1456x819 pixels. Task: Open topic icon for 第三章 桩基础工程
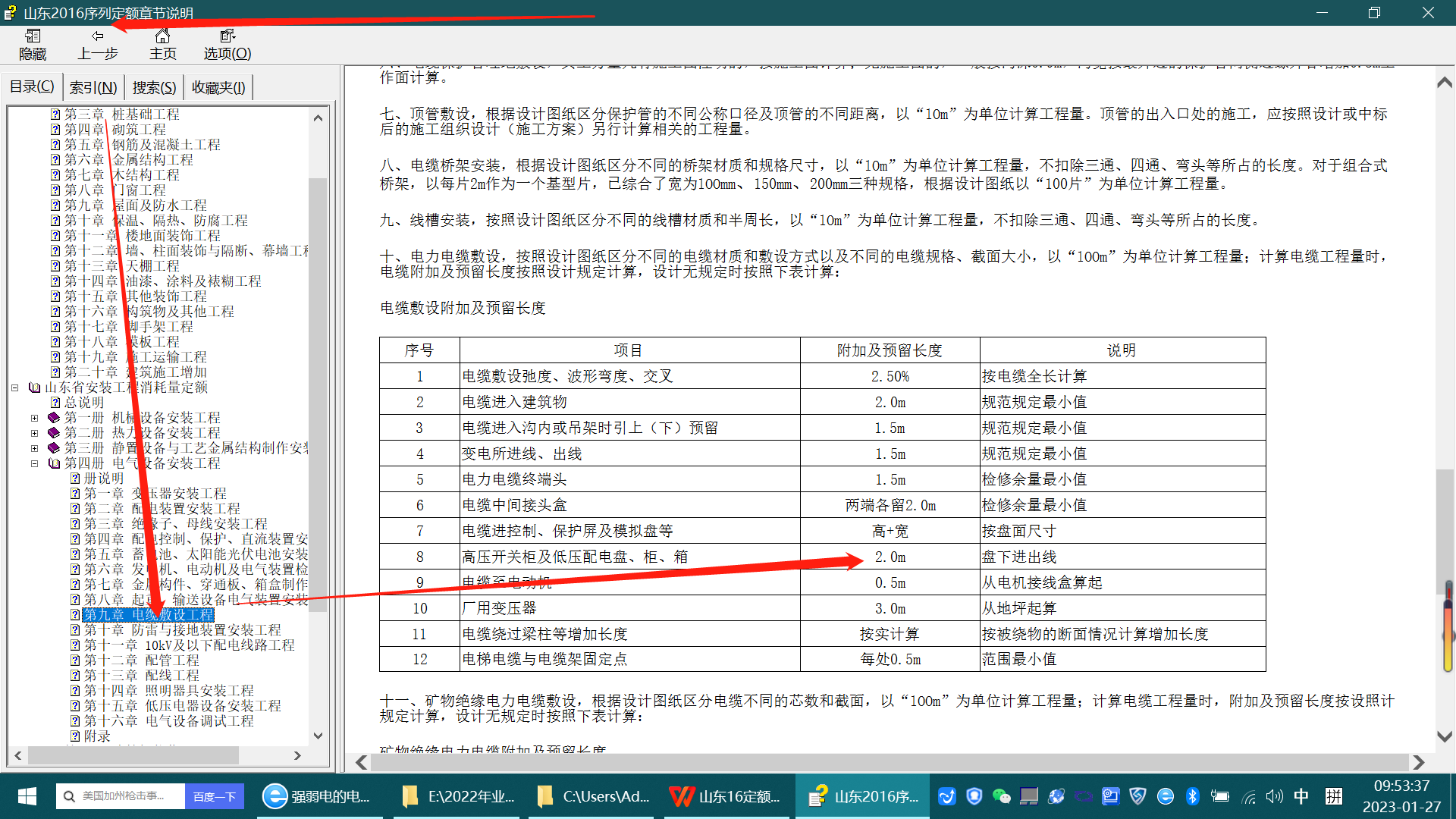pyautogui.click(x=55, y=115)
